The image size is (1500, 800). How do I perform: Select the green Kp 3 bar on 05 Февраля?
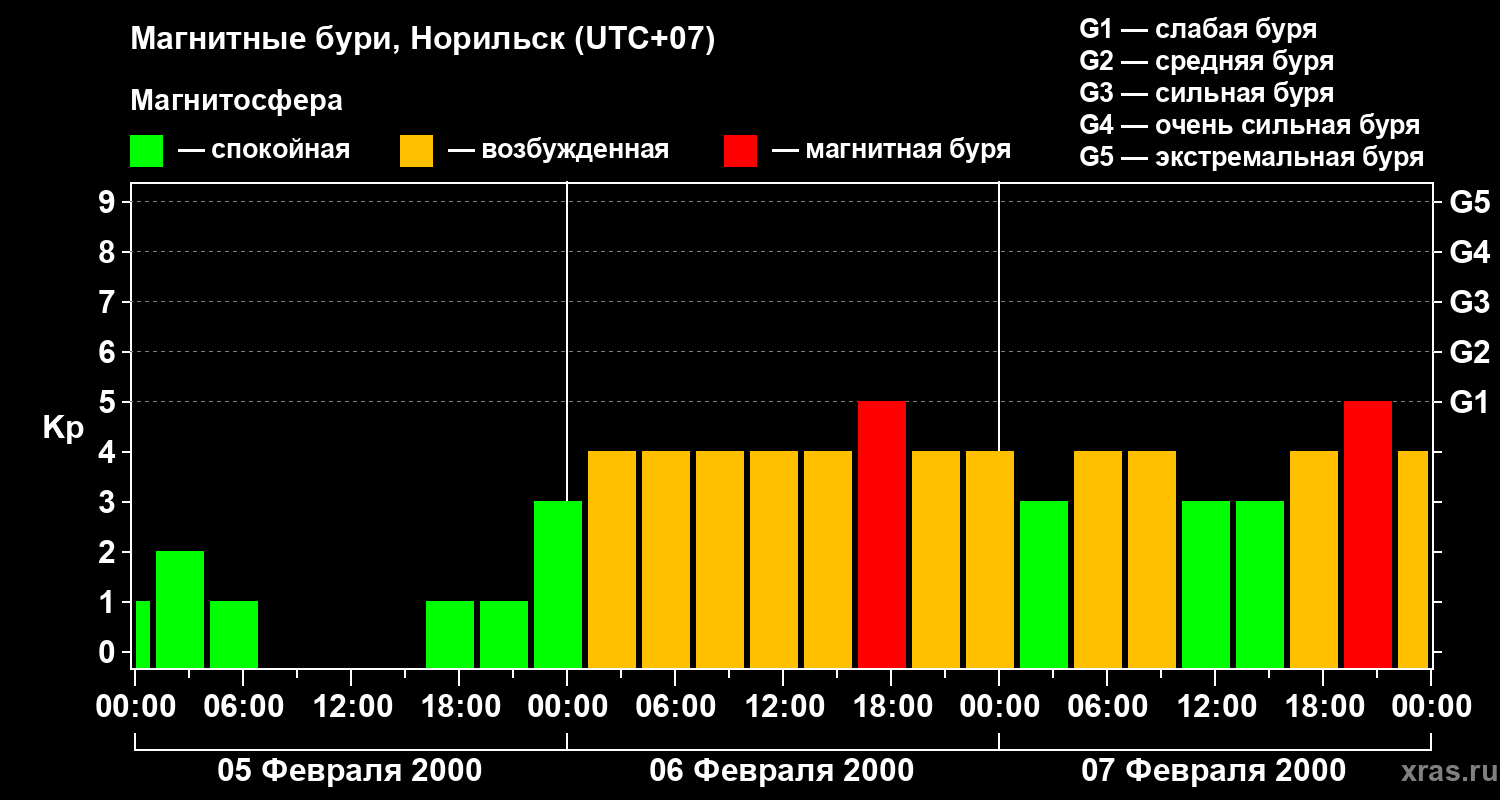pos(558,584)
